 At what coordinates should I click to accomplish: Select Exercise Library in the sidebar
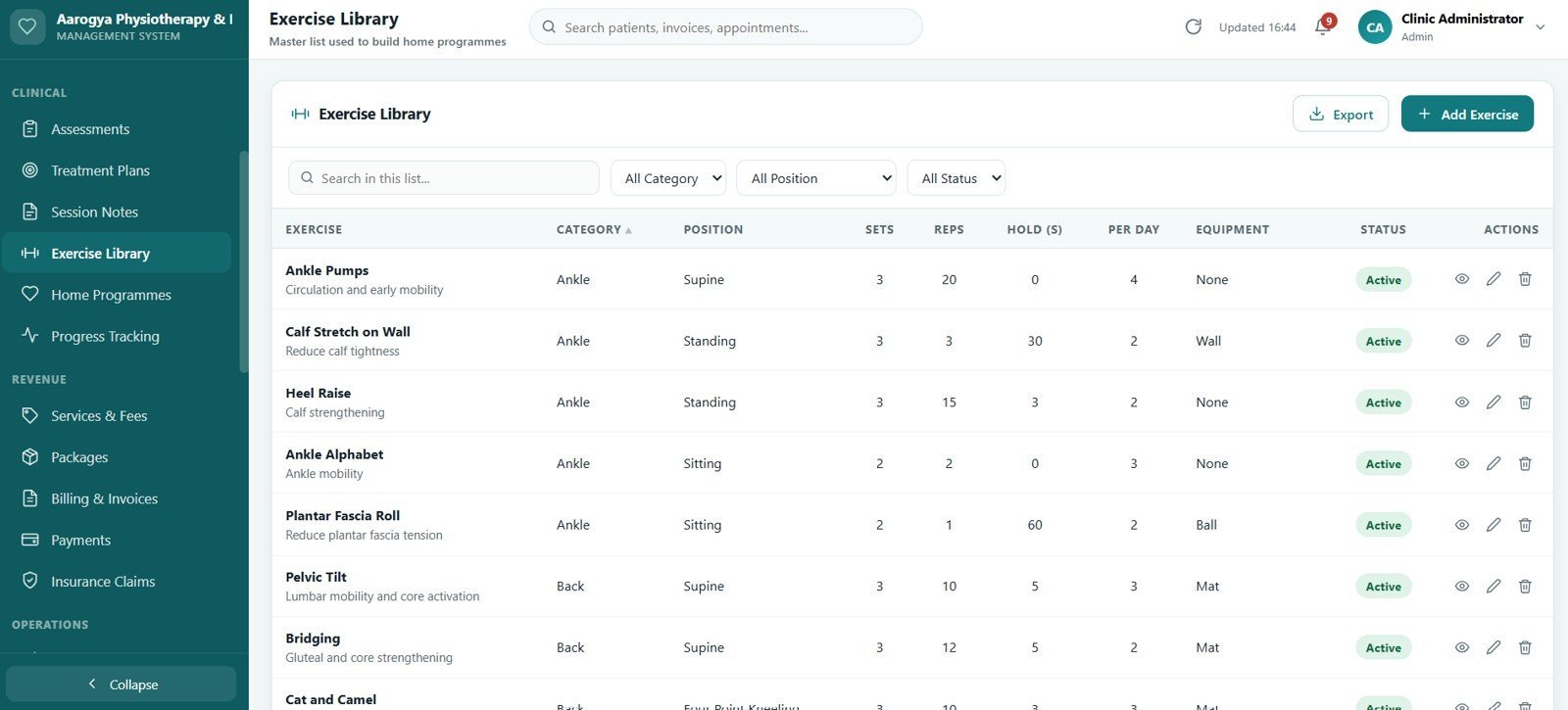117,253
